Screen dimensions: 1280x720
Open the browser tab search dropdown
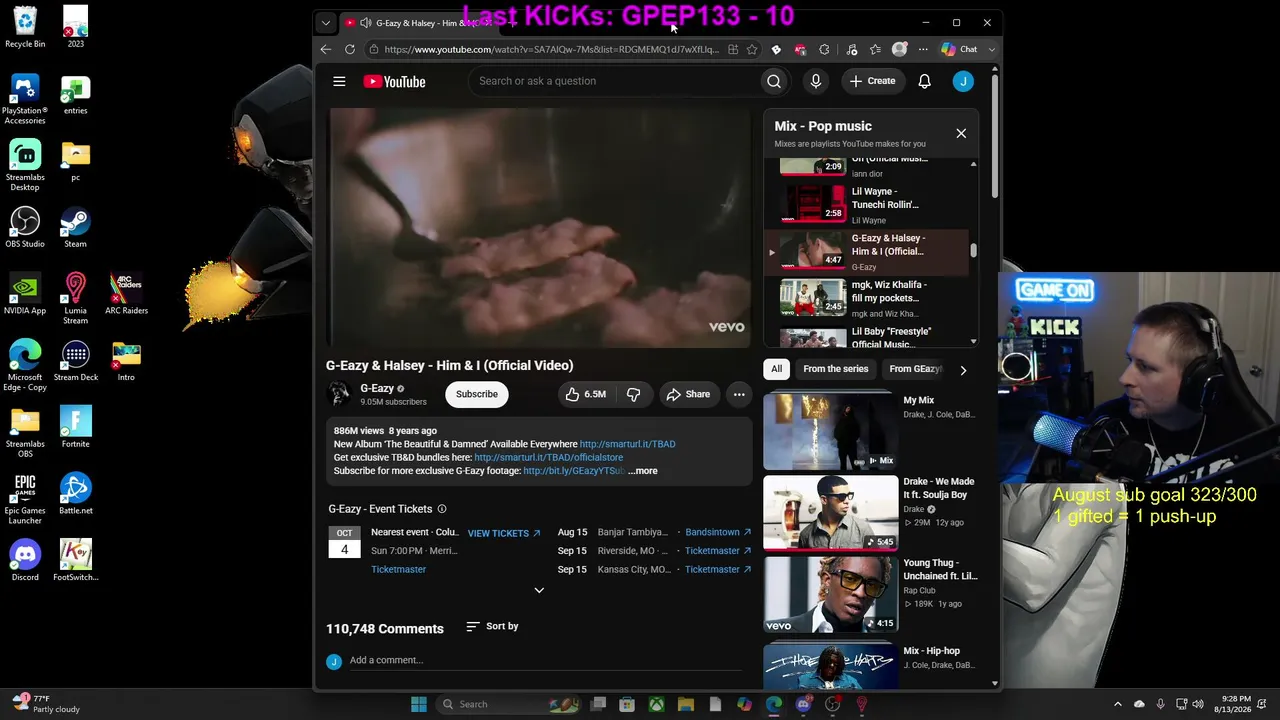coord(326,22)
